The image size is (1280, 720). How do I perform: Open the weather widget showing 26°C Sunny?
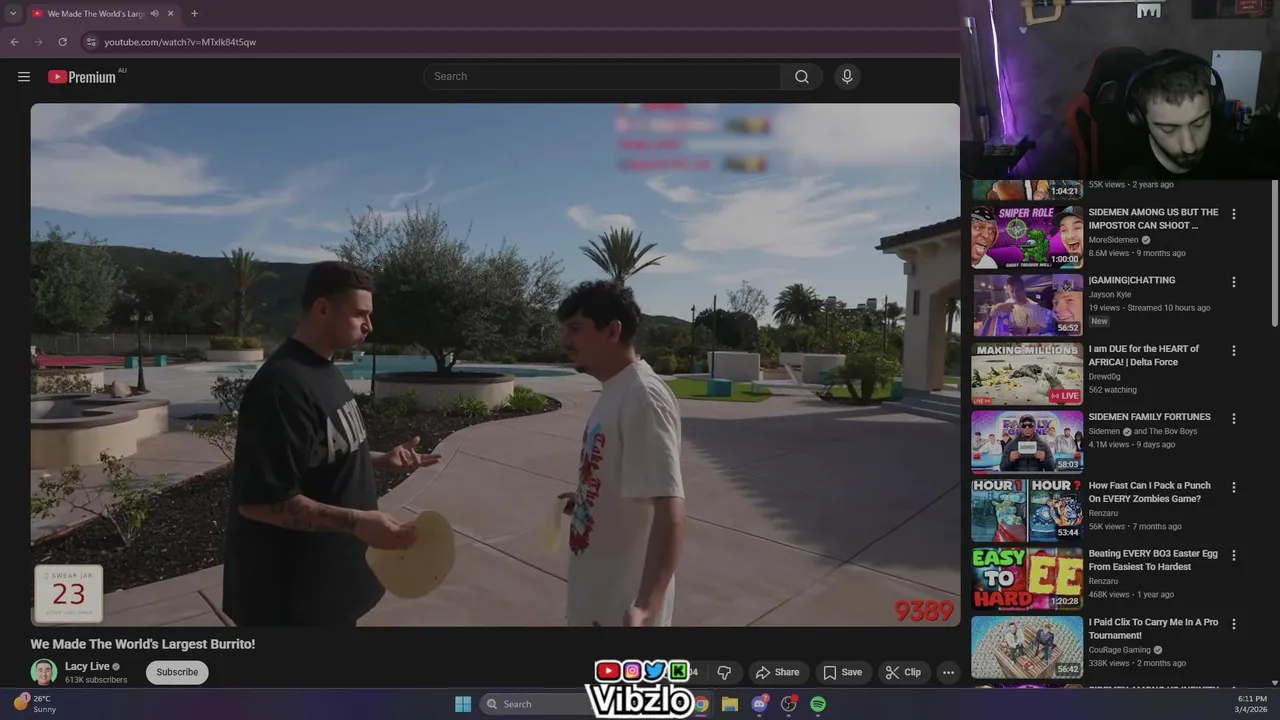pyautogui.click(x=35, y=704)
